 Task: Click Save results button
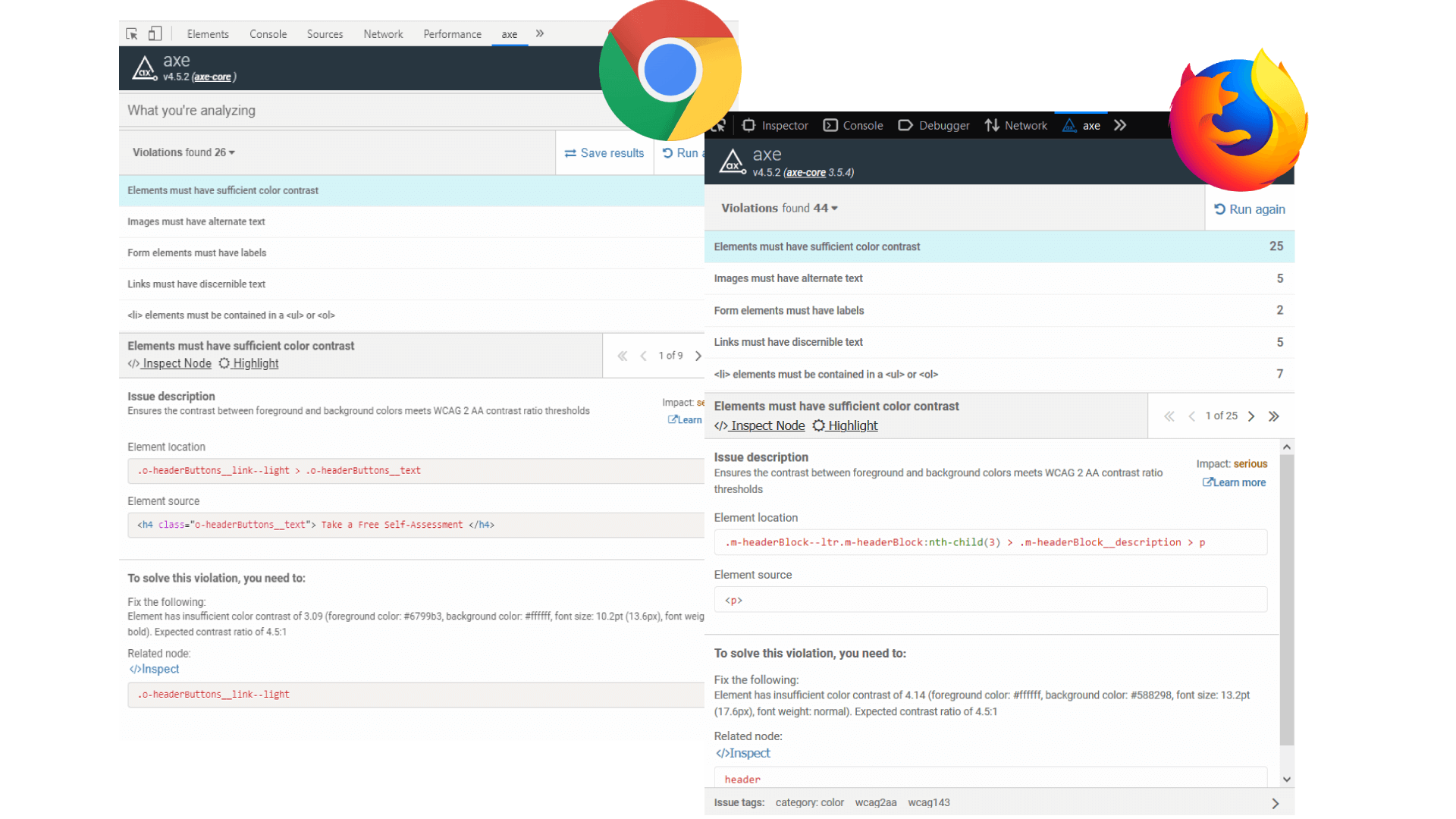point(604,153)
